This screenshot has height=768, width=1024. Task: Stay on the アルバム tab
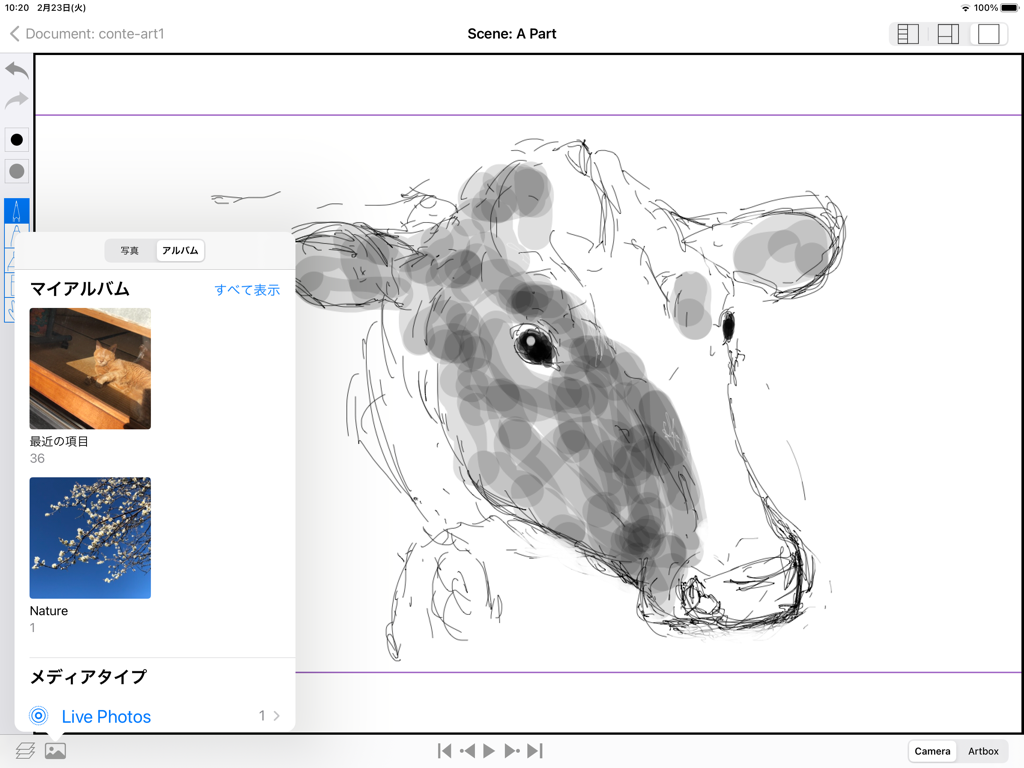(179, 250)
